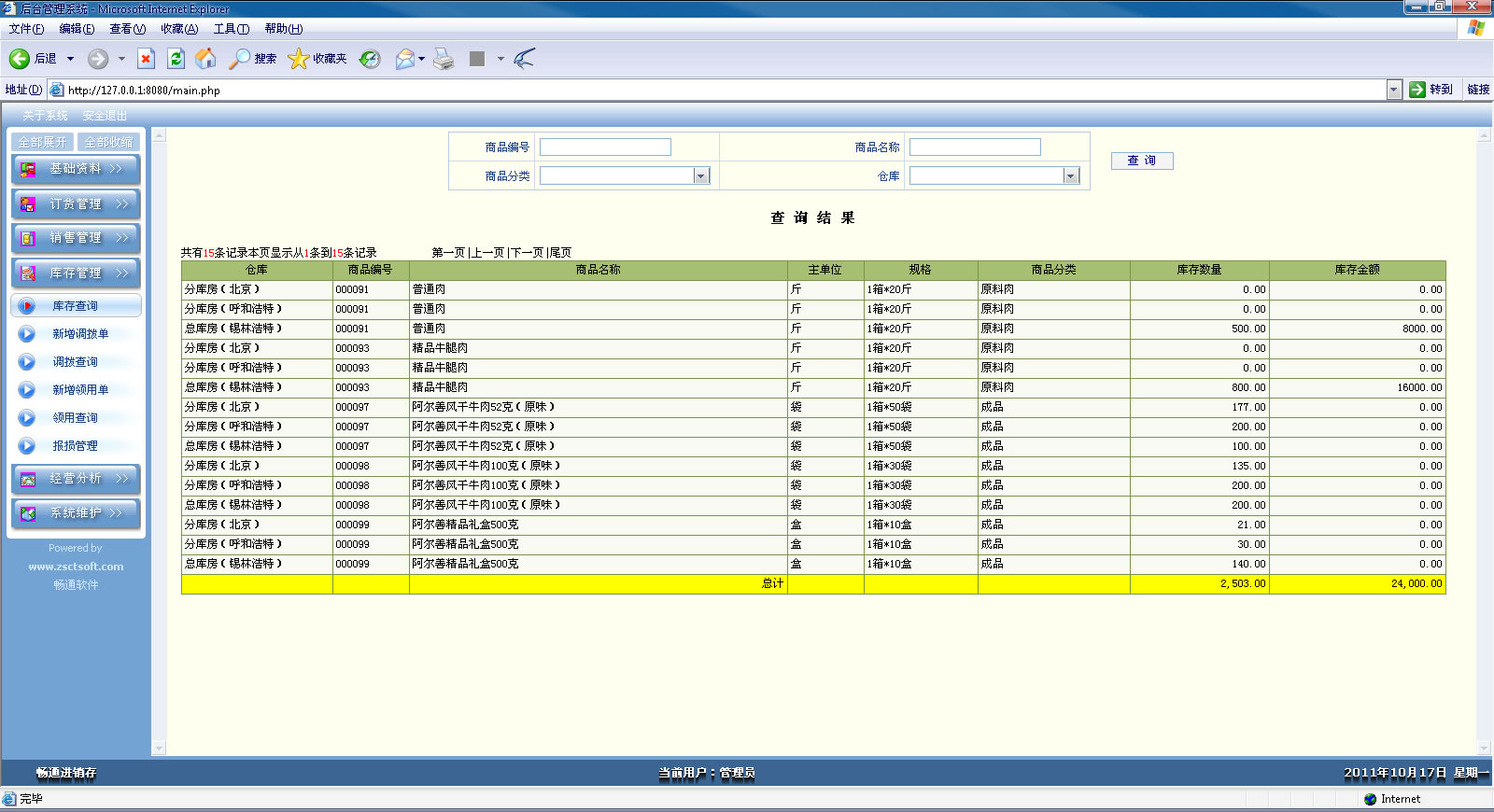This screenshot has height=812, width=1494.
Task: Click the 全部收缩 button
Action: click(108, 142)
